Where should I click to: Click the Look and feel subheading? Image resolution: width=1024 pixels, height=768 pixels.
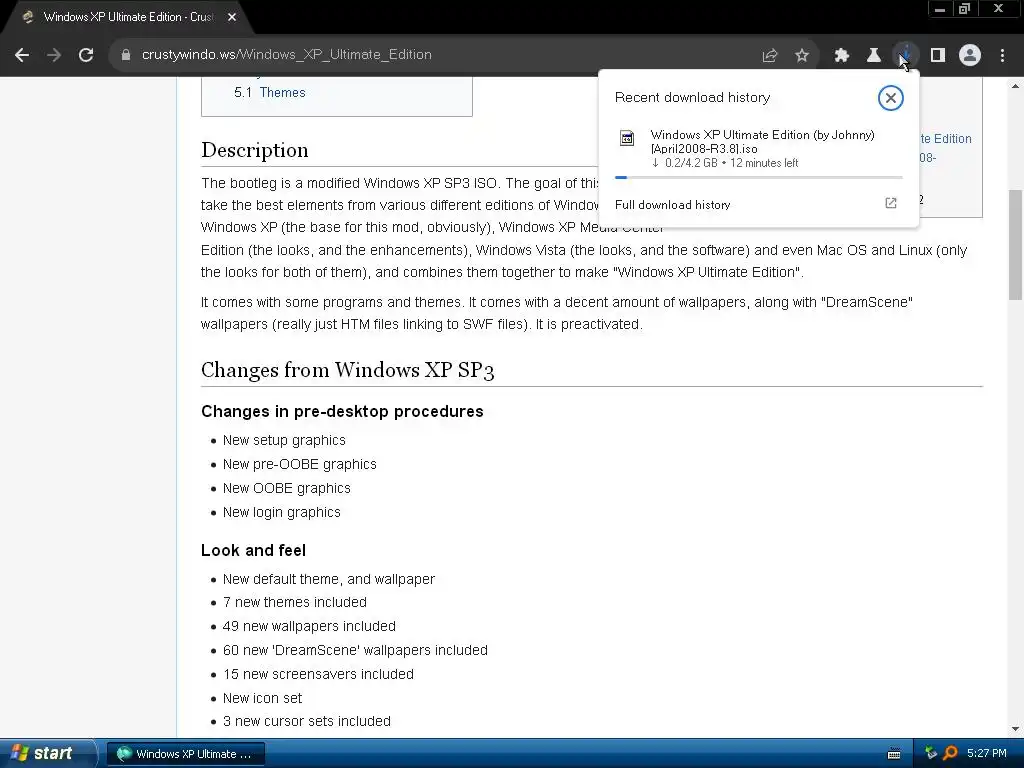point(253,551)
